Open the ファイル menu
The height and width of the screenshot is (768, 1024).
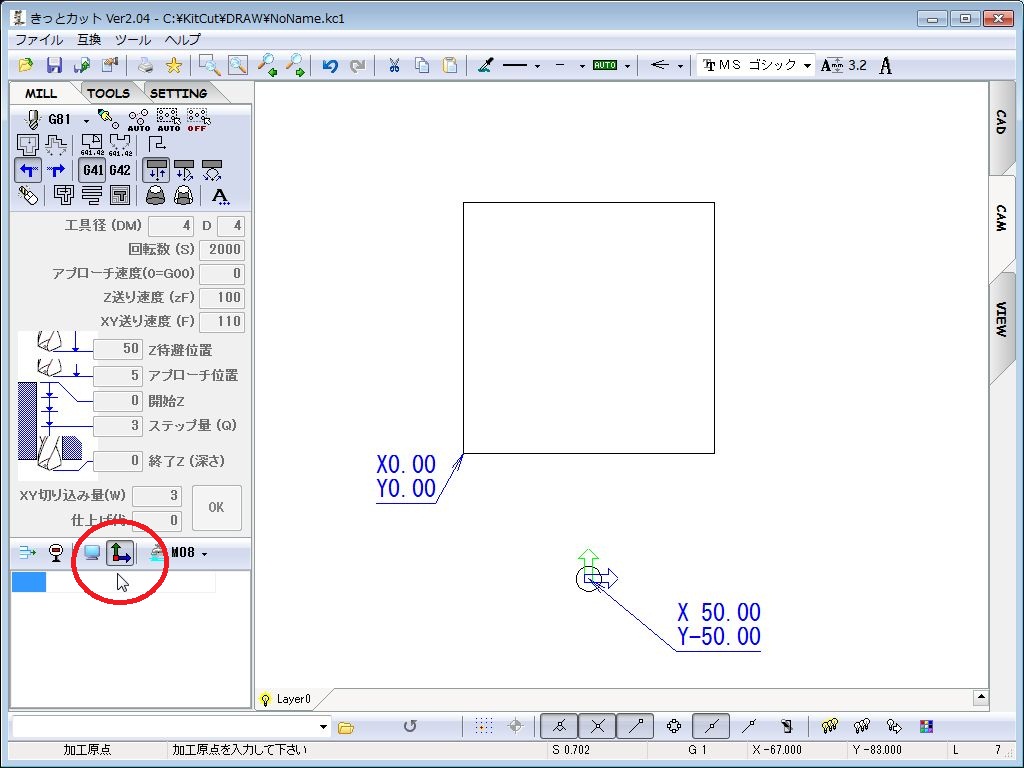coord(39,40)
